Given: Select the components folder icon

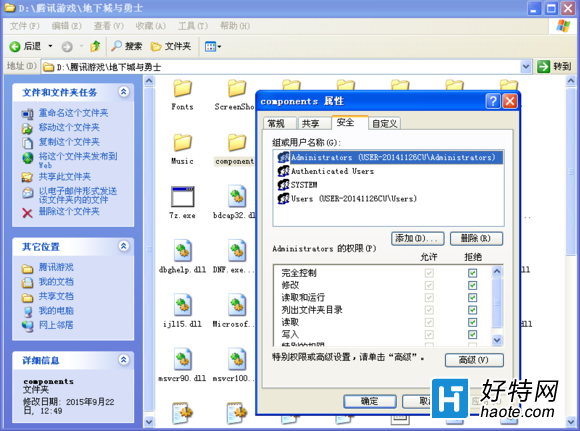Looking at the screenshot, I should 237,142.
